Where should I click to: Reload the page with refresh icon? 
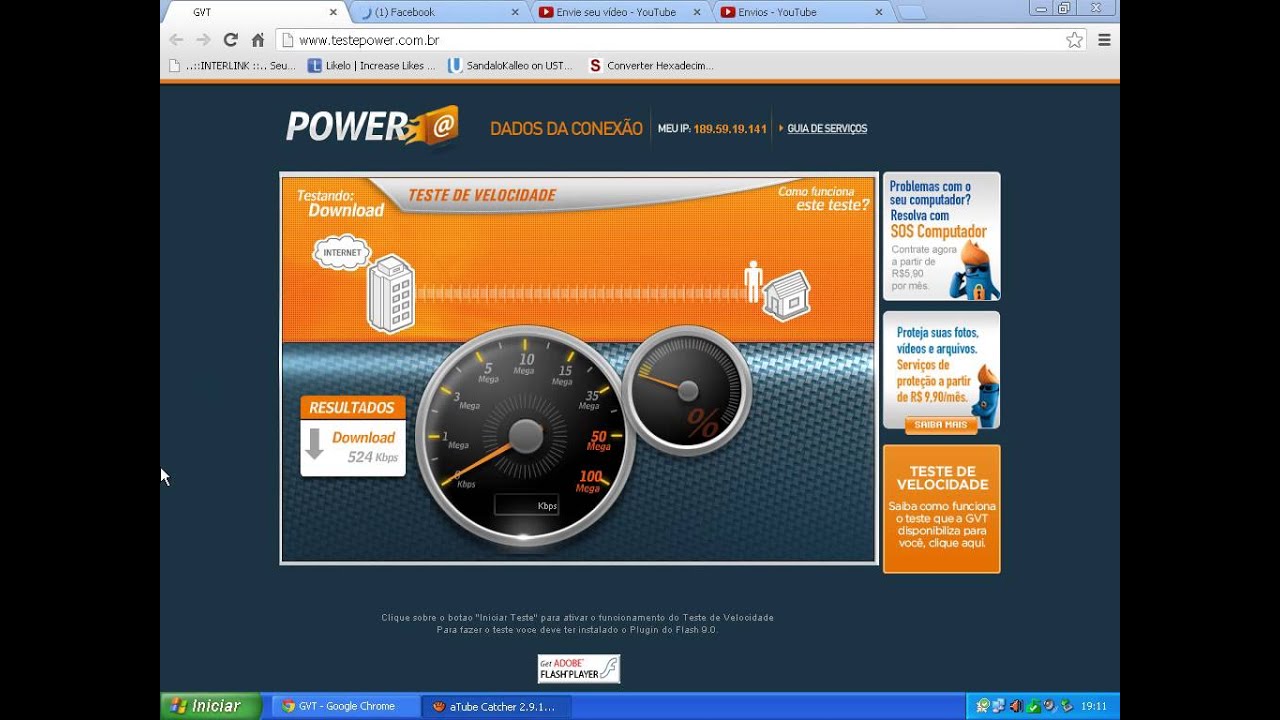230,40
